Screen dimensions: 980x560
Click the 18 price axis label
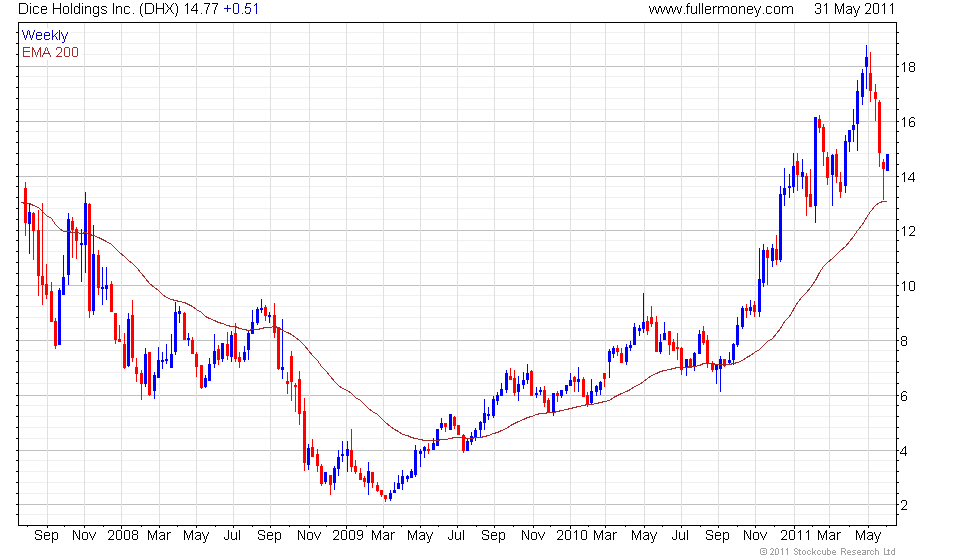pos(908,68)
